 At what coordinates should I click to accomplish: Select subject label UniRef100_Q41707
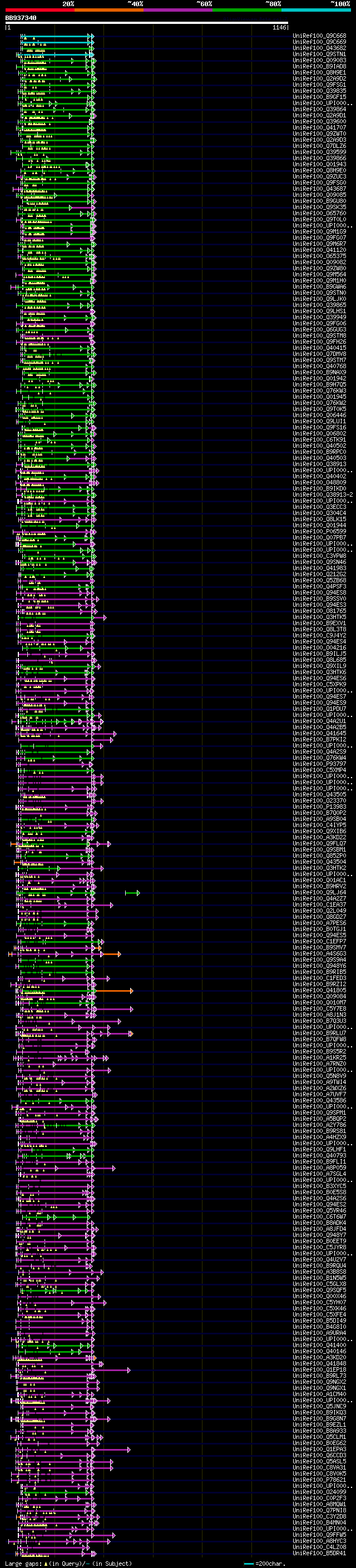pyautogui.click(x=319, y=128)
